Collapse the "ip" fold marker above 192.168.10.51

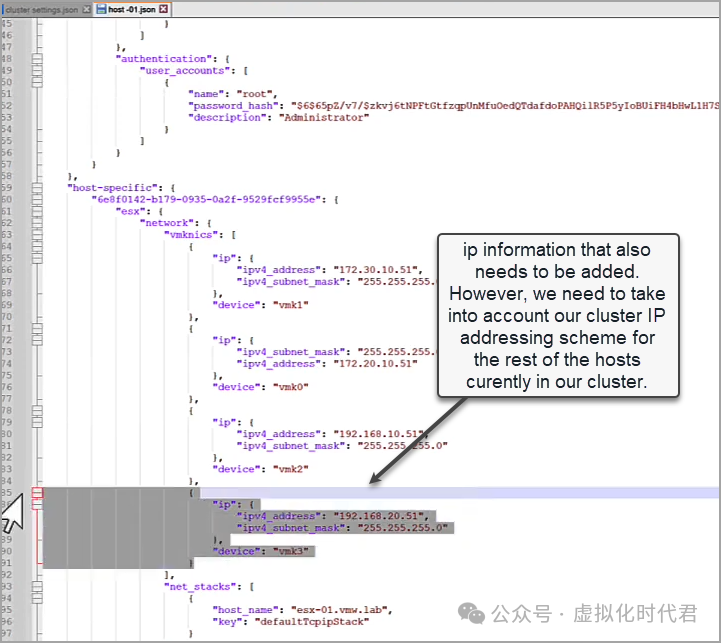click(37, 422)
